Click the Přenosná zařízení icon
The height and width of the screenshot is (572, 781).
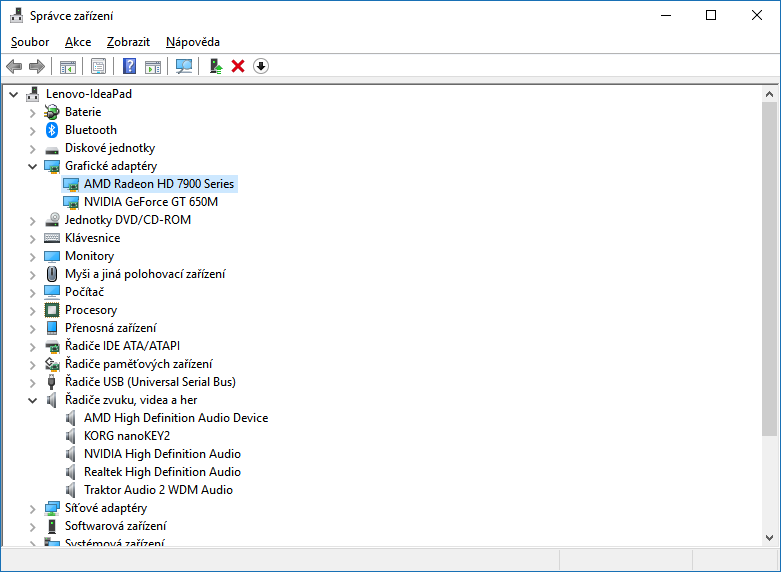52,328
